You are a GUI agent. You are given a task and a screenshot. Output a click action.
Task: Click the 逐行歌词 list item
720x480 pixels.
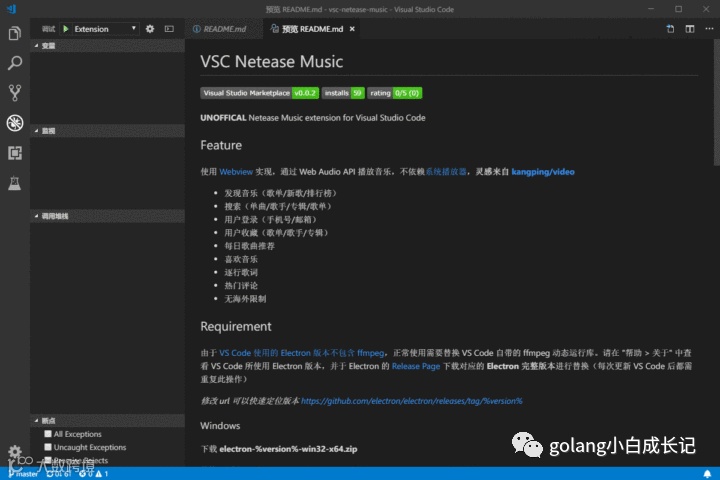pyautogui.click(x=241, y=272)
